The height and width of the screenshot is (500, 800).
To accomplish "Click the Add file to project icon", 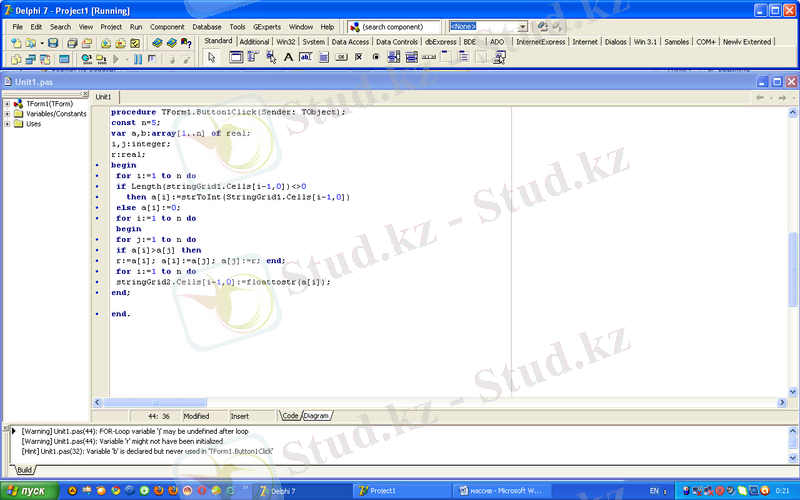I will click(106, 43).
